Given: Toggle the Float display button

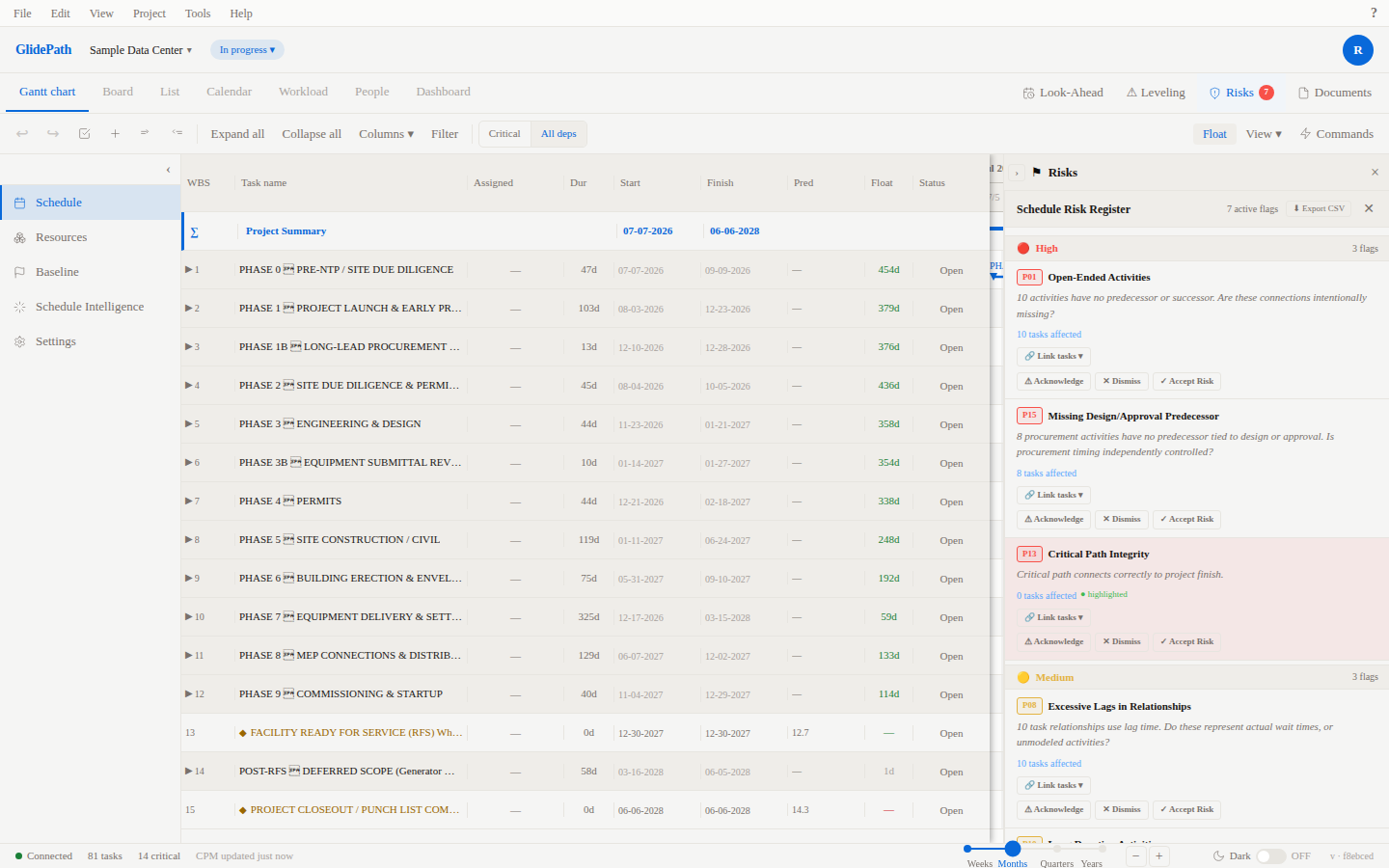Looking at the screenshot, I should (1214, 134).
